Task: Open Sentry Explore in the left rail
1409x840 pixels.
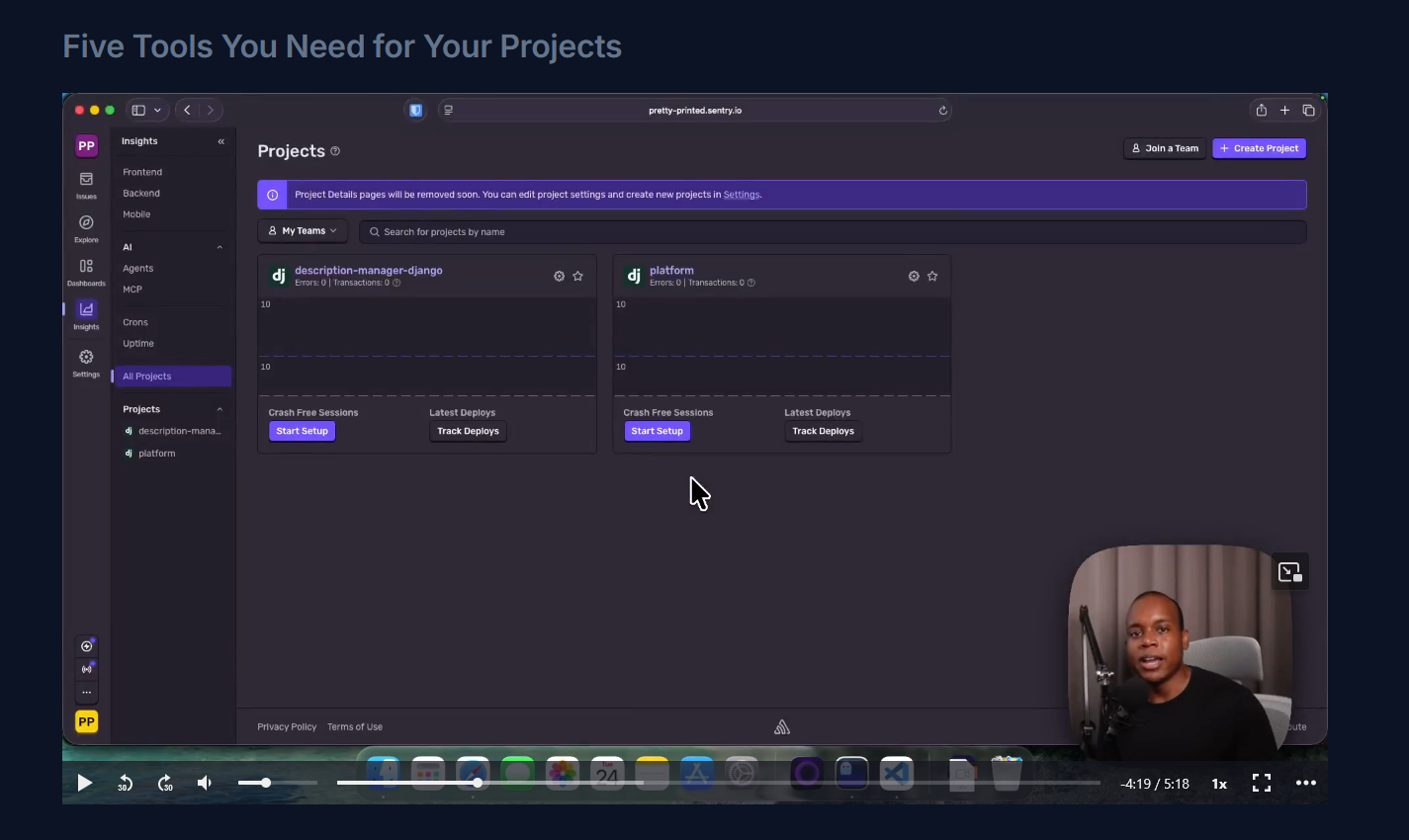Action: click(86, 228)
